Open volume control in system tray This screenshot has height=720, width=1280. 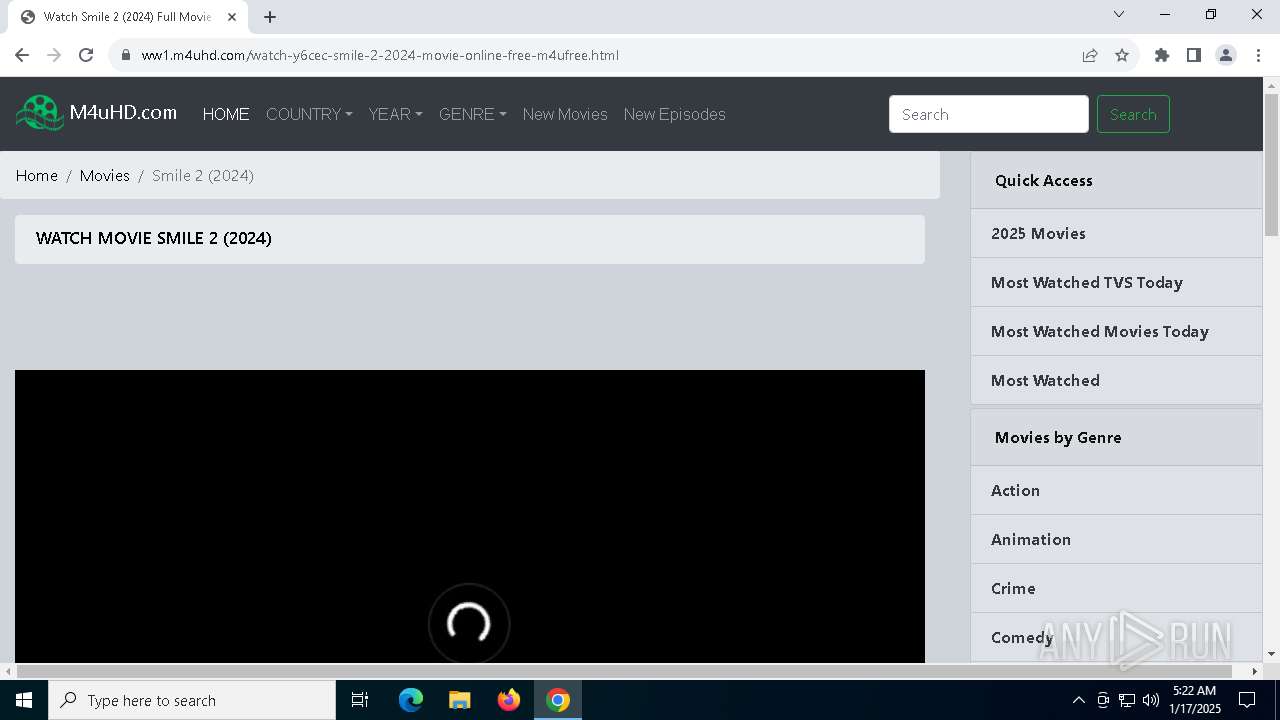[1151, 700]
